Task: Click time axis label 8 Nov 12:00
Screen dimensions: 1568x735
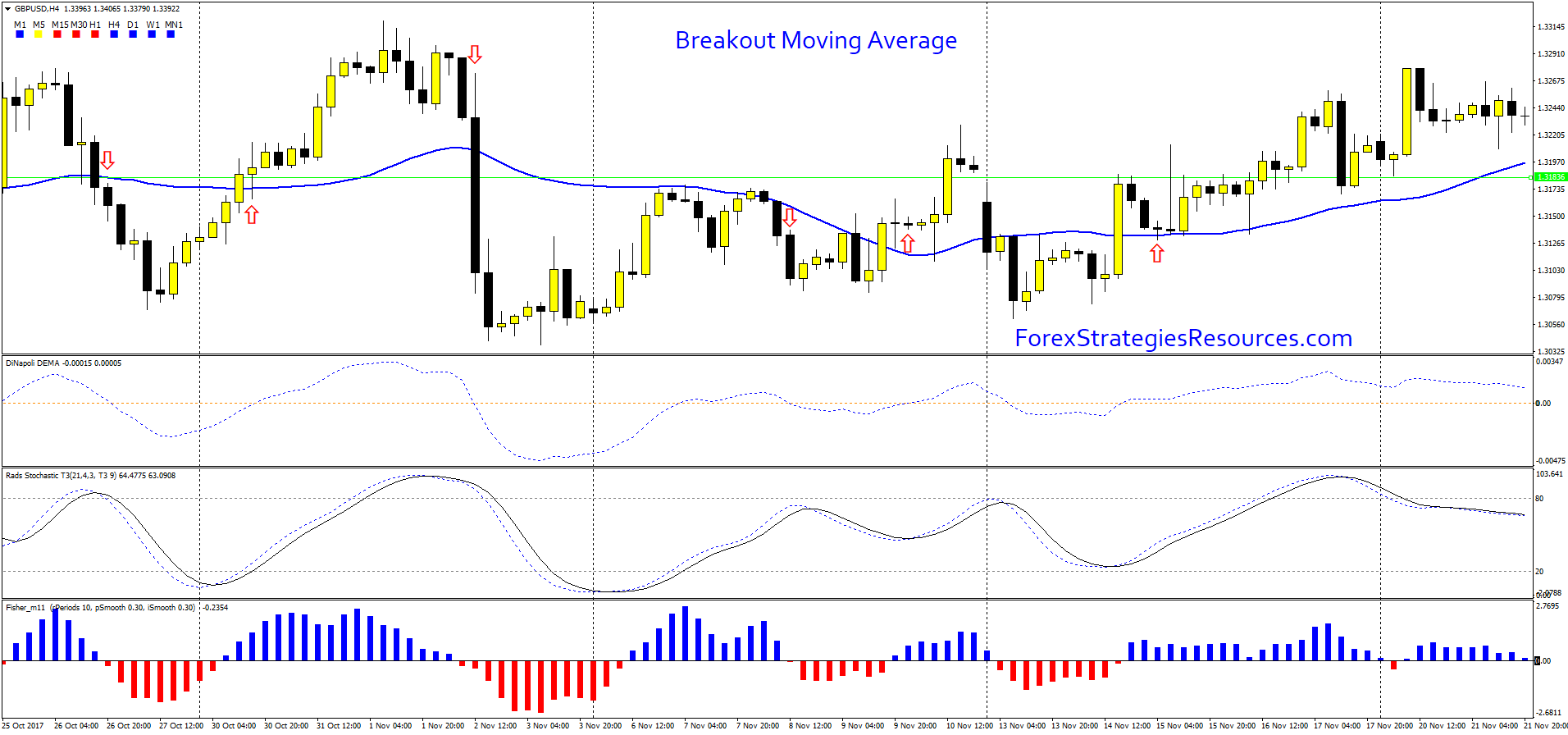Action: click(x=810, y=726)
